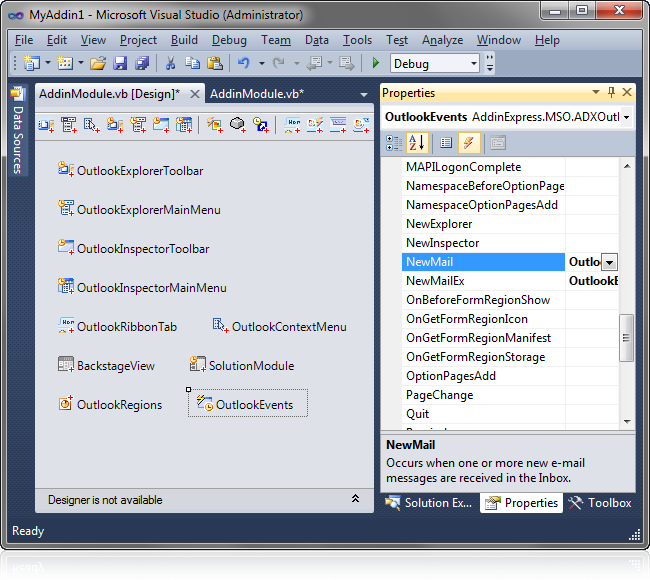Screen dimensions: 650x580
Task: Open the Debug configuration dropdown
Action: (x=473, y=64)
